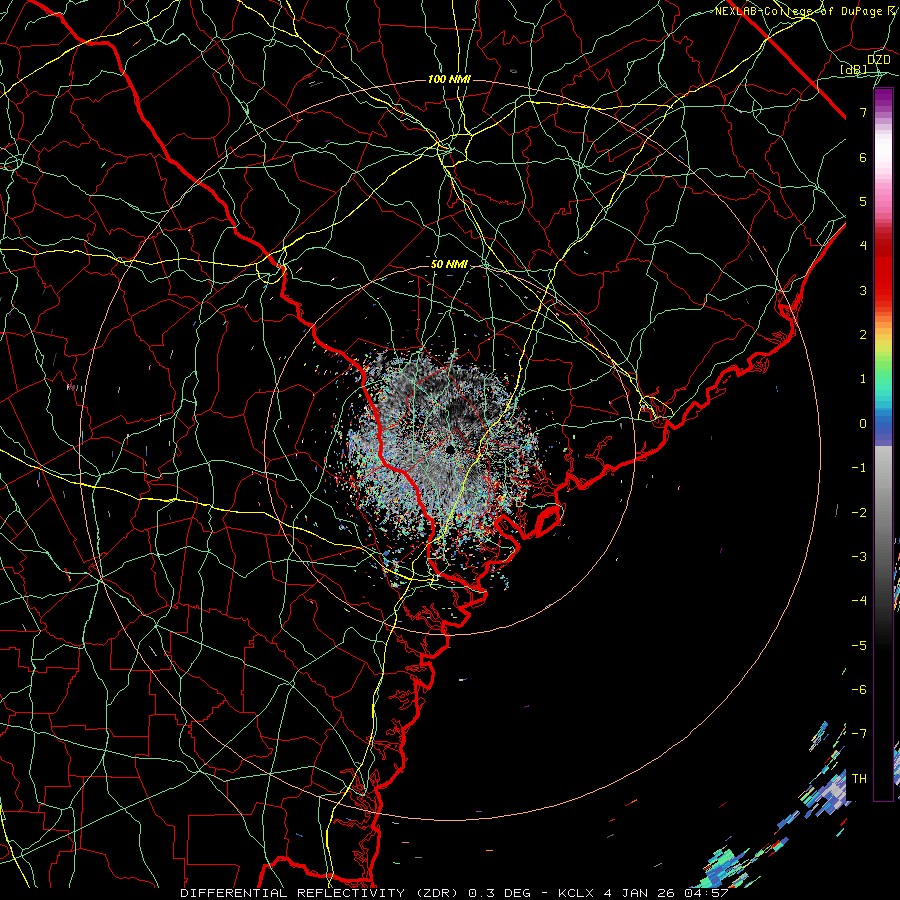Click the -3 value on the scale
This screenshot has width=900, height=900.
(x=859, y=557)
